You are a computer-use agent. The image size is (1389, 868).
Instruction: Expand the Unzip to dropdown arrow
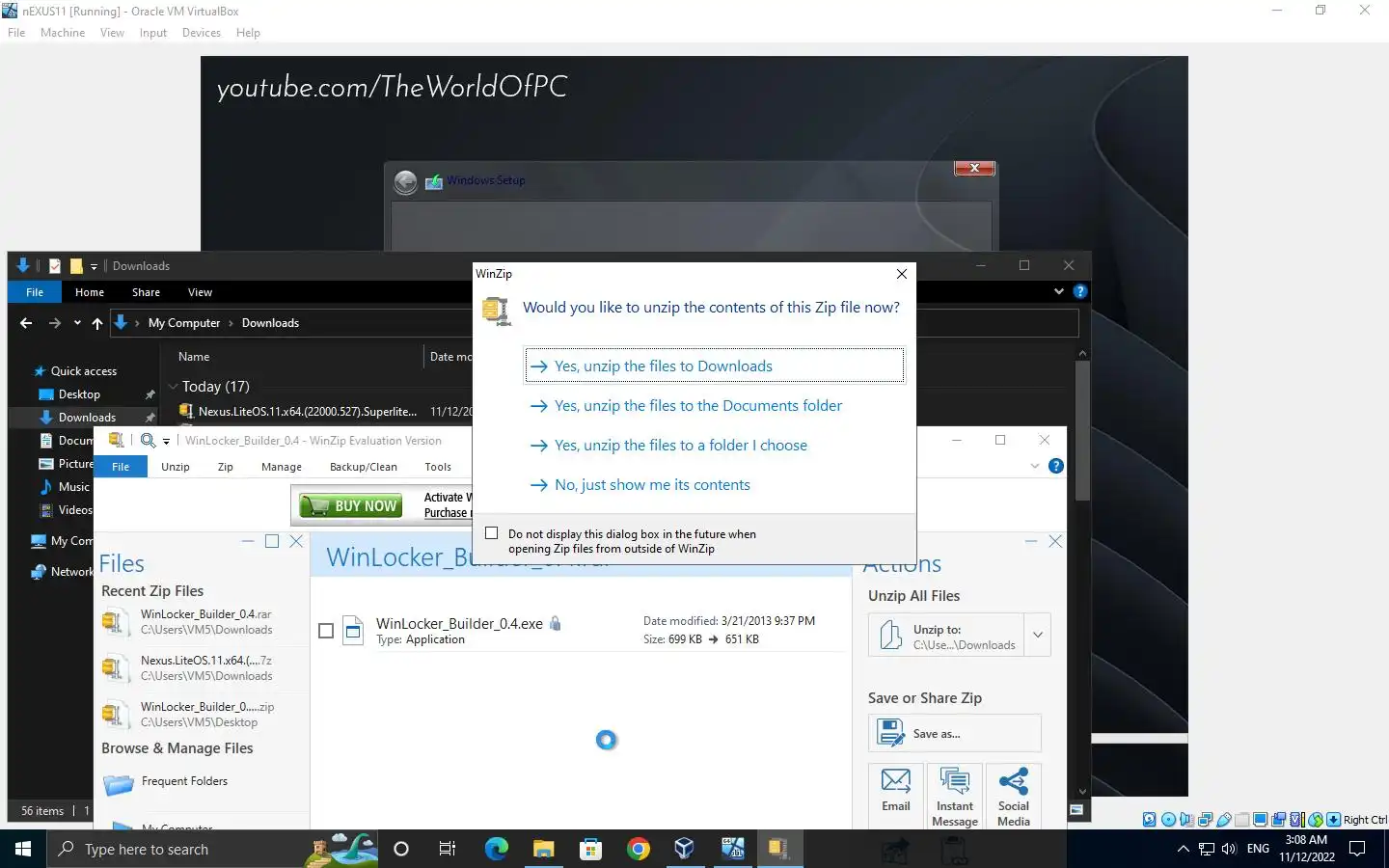(x=1038, y=636)
